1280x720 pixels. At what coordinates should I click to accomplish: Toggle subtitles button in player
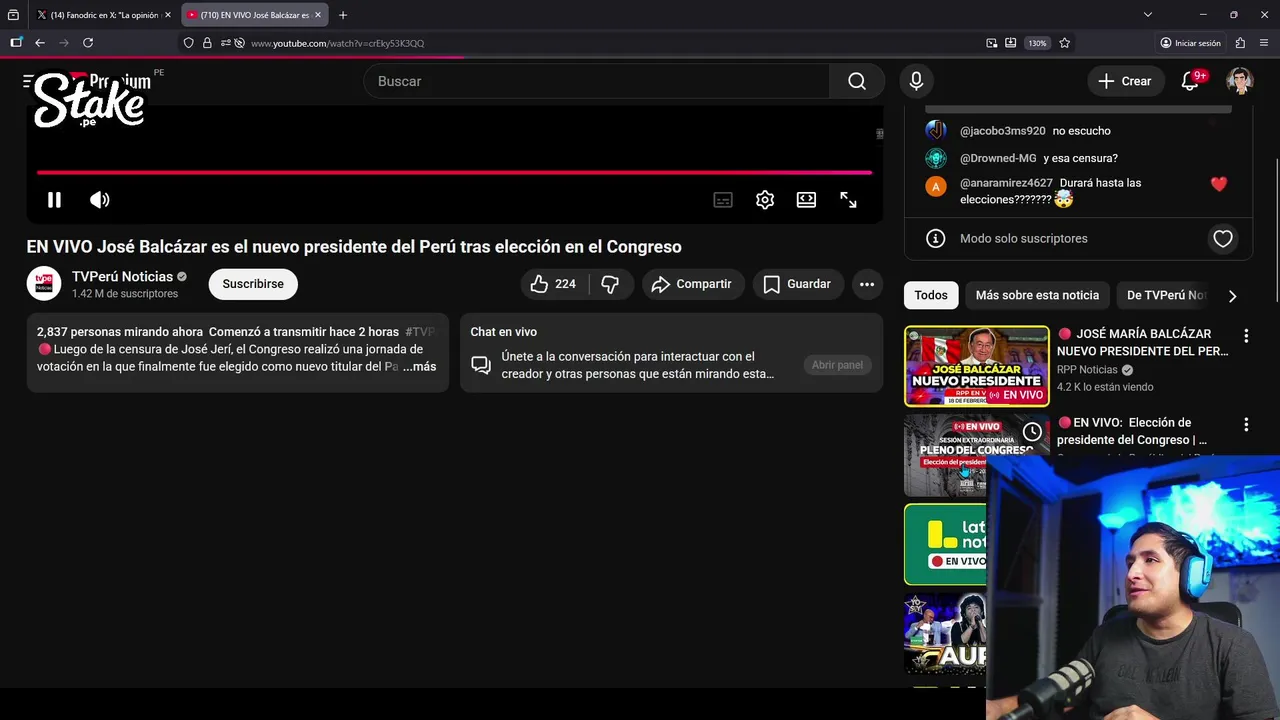pos(723,200)
